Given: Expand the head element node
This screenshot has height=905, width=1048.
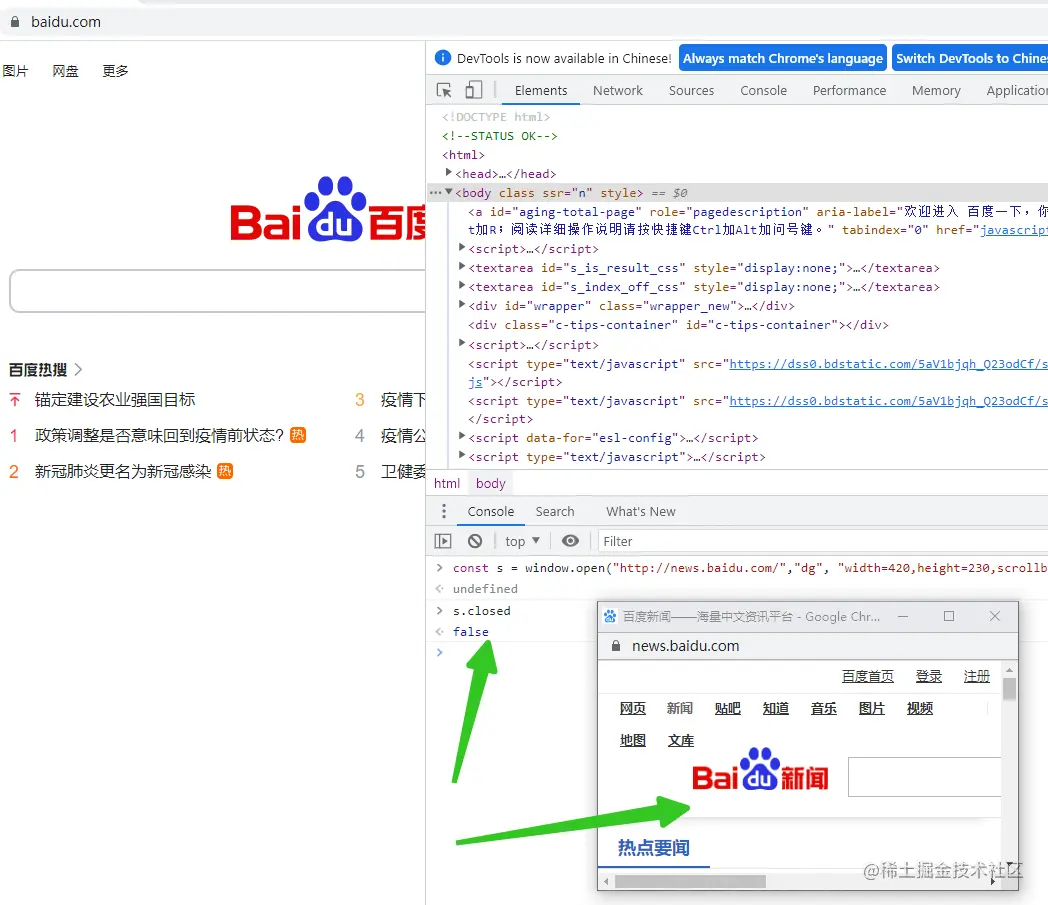Looking at the screenshot, I should (x=448, y=172).
